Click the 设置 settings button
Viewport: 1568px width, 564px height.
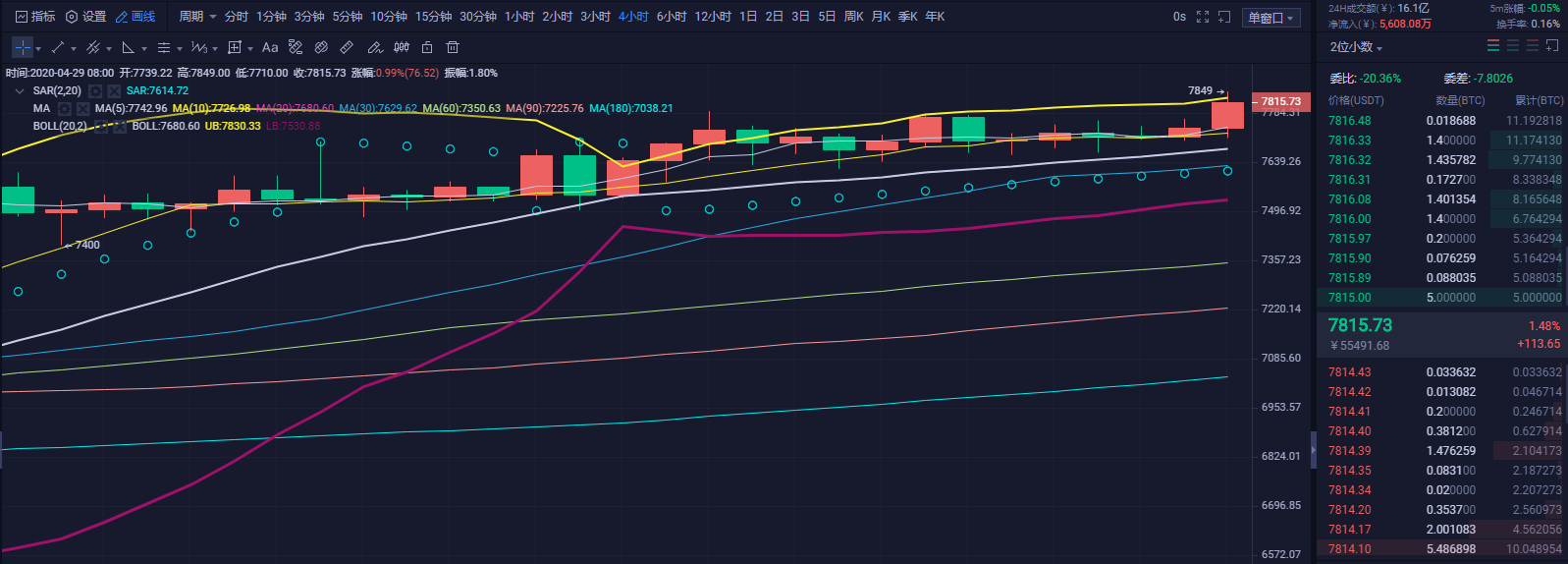[86, 17]
